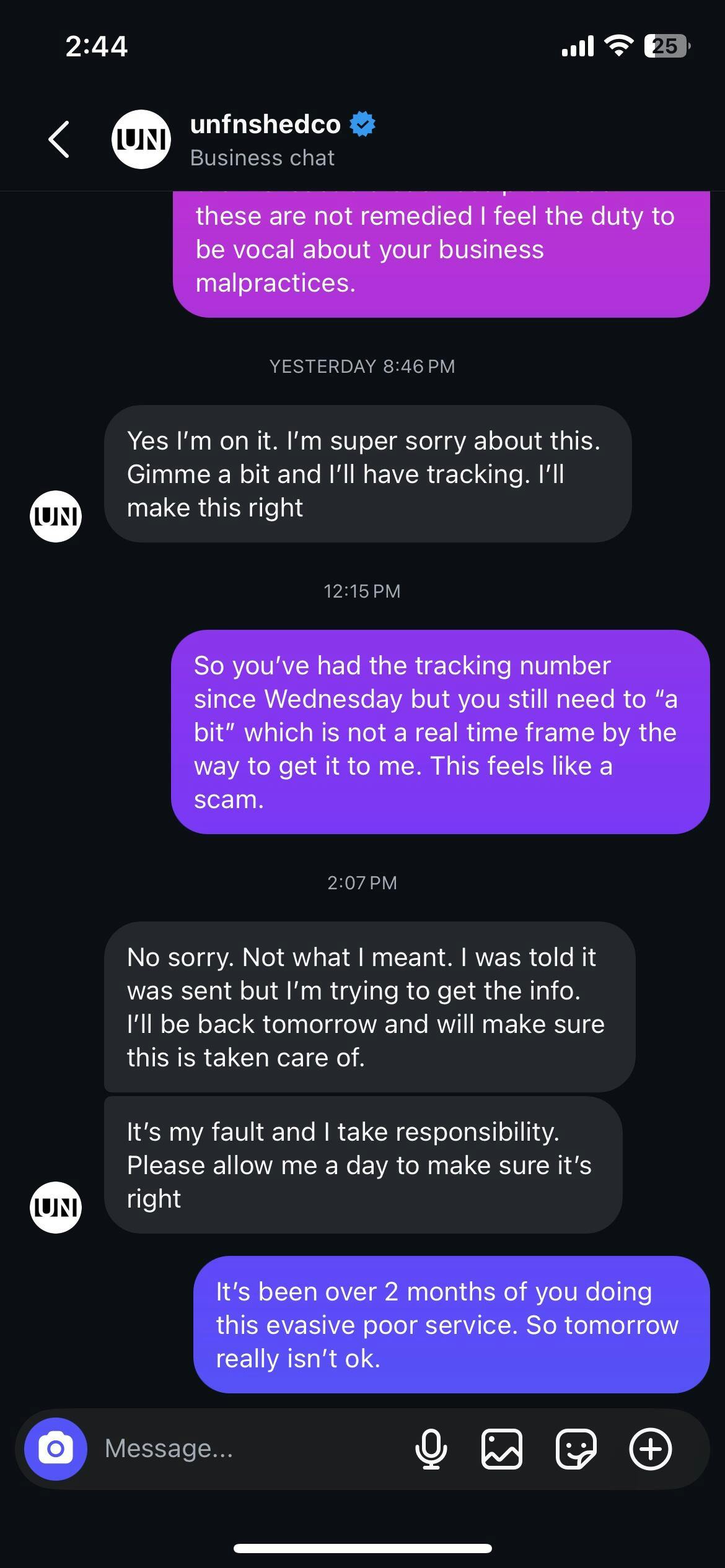Tap the plus icon for more options
Screen dimensions: 725x1568
pyautogui.click(x=650, y=1449)
